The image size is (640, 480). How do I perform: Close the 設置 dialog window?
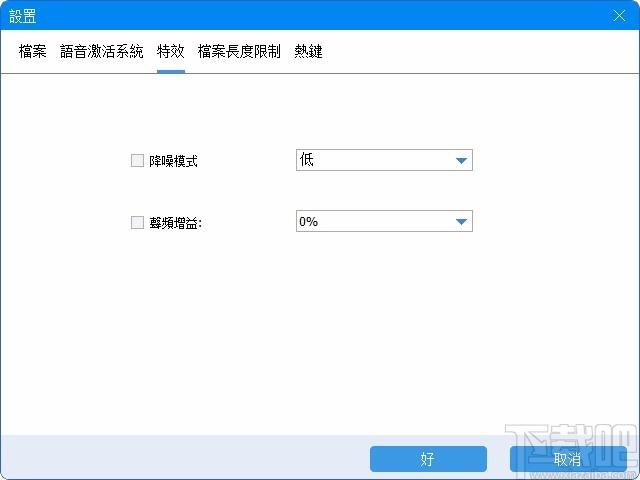click(619, 16)
